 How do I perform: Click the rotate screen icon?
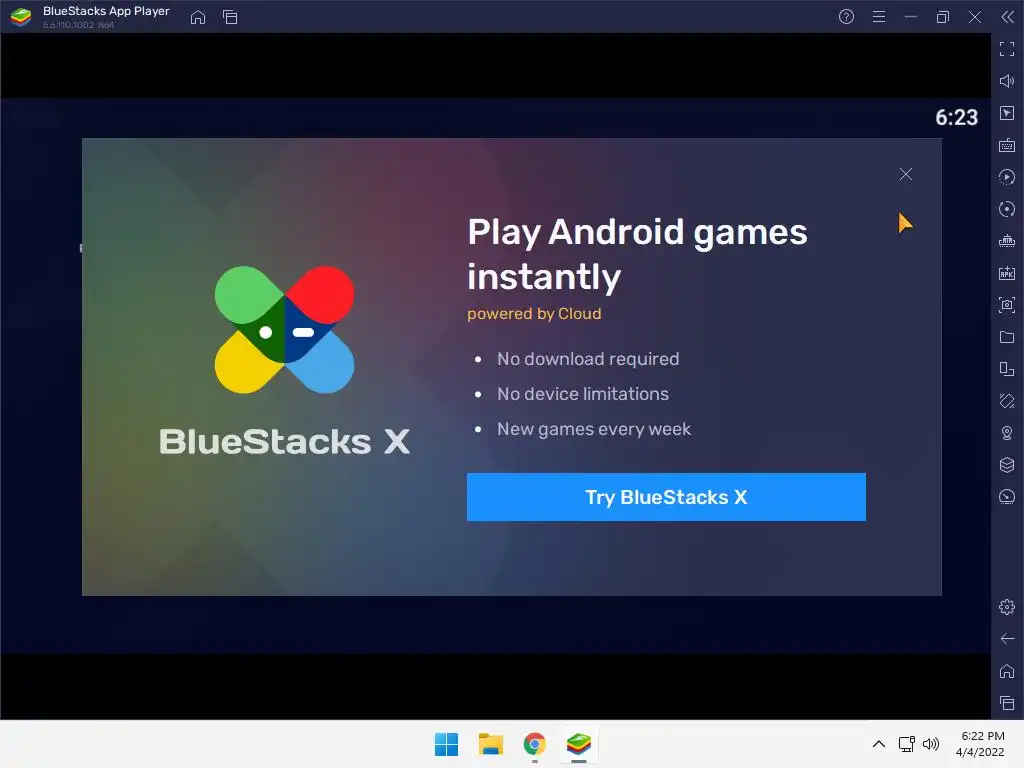[1007, 401]
